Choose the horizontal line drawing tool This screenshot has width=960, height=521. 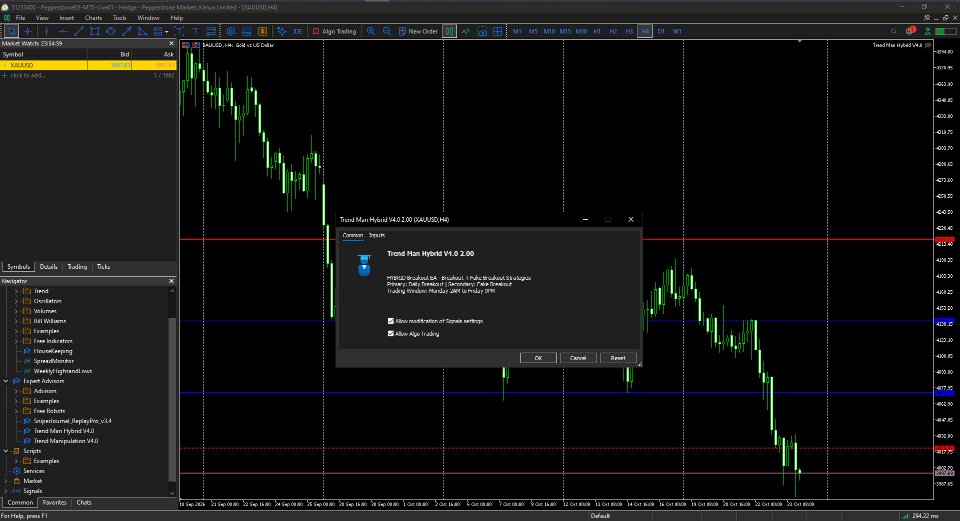point(62,31)
